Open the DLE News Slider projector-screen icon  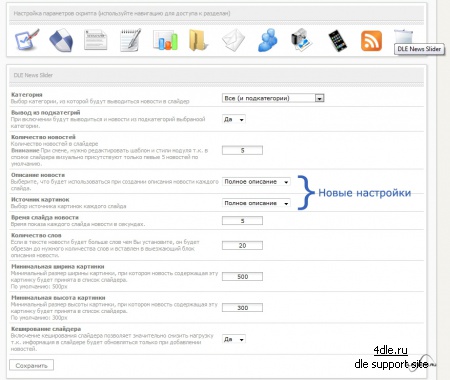coord(403,37)
